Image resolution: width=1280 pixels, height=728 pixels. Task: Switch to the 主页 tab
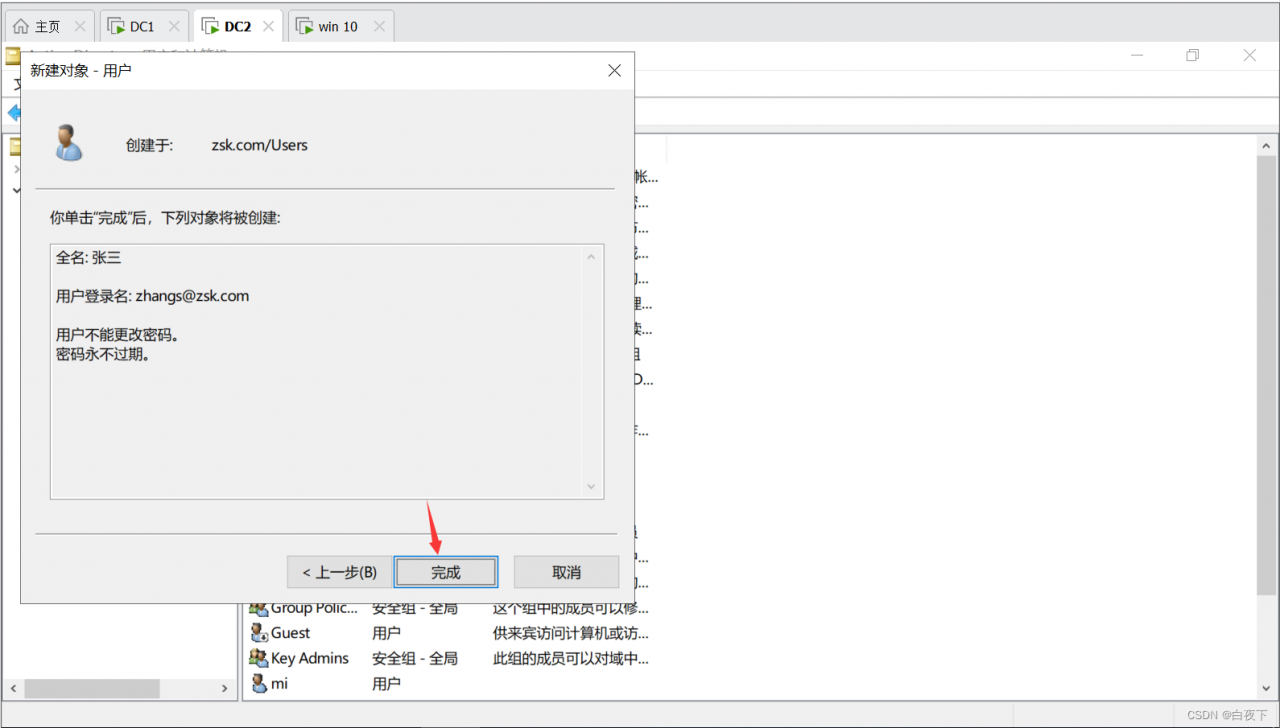pyautogui.click(x=48, y=26)
